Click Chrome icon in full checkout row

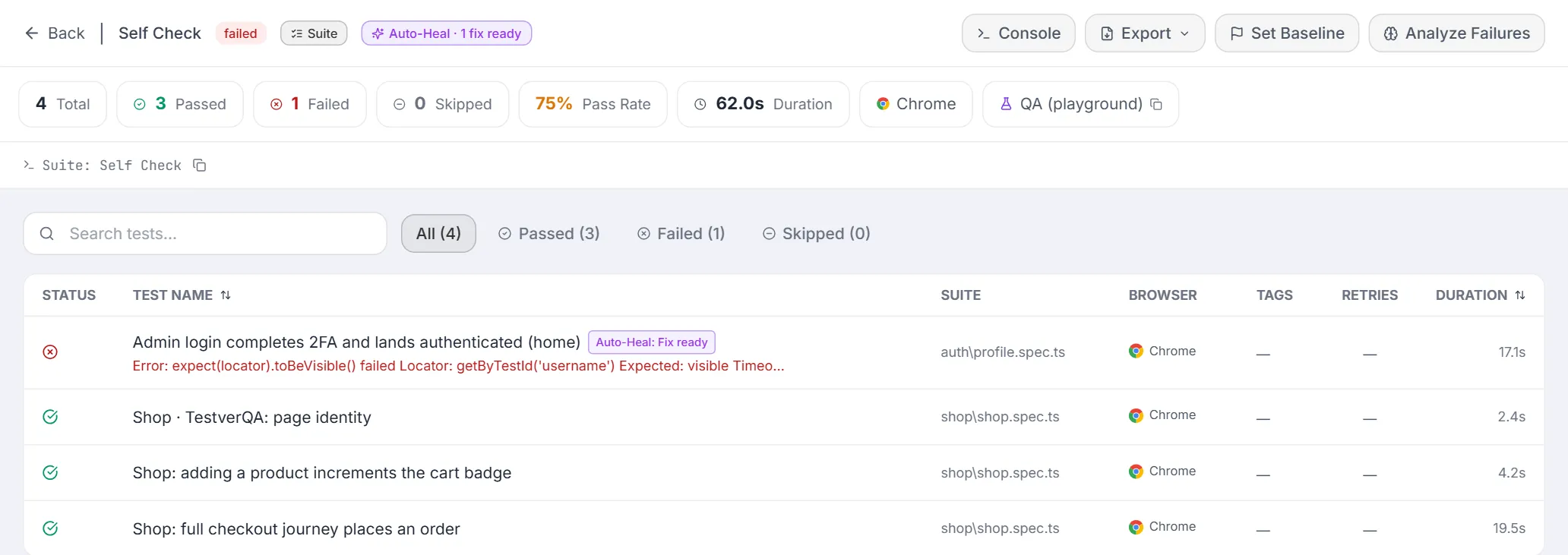pyautogui.click(x=1136, y=527)
